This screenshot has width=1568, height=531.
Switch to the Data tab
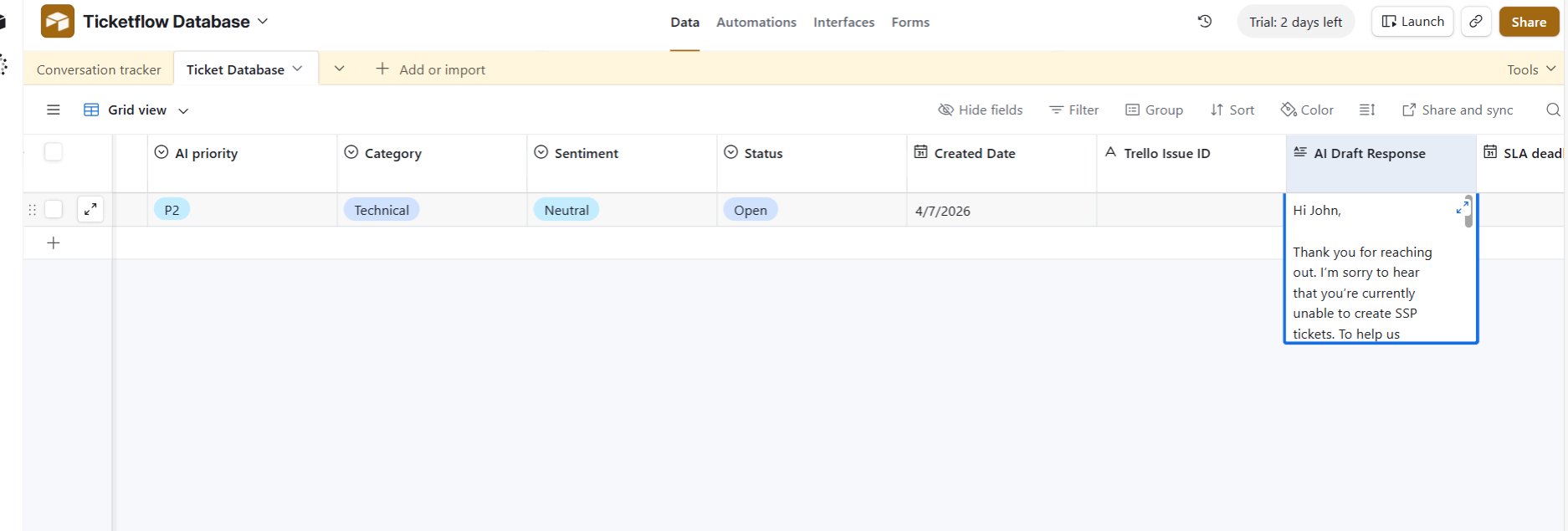click(684, 23)
